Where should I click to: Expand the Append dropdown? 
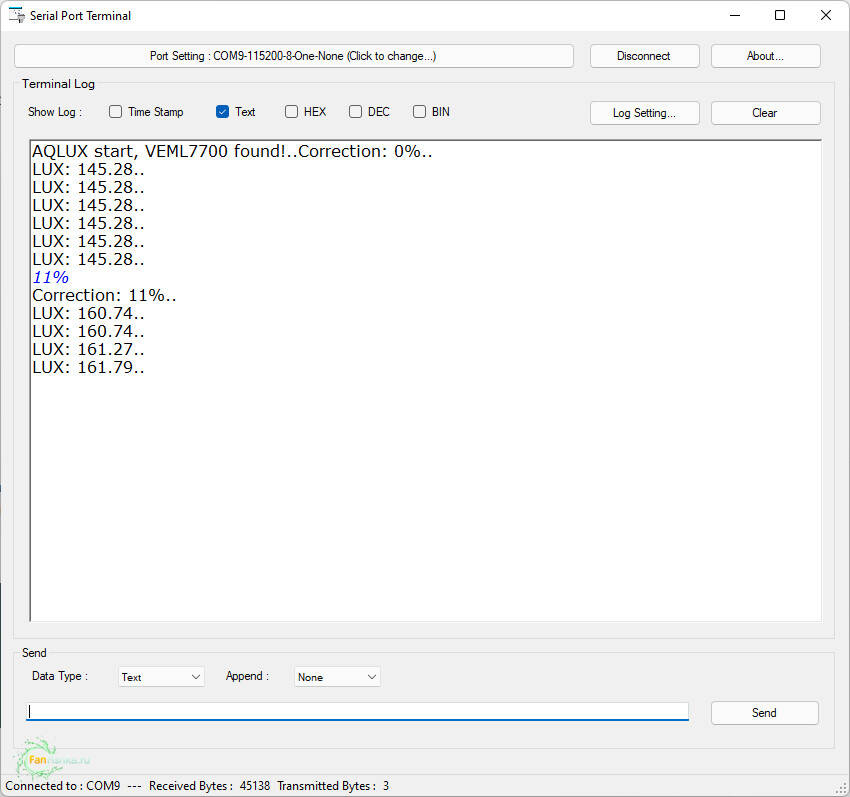coord(337,677)
